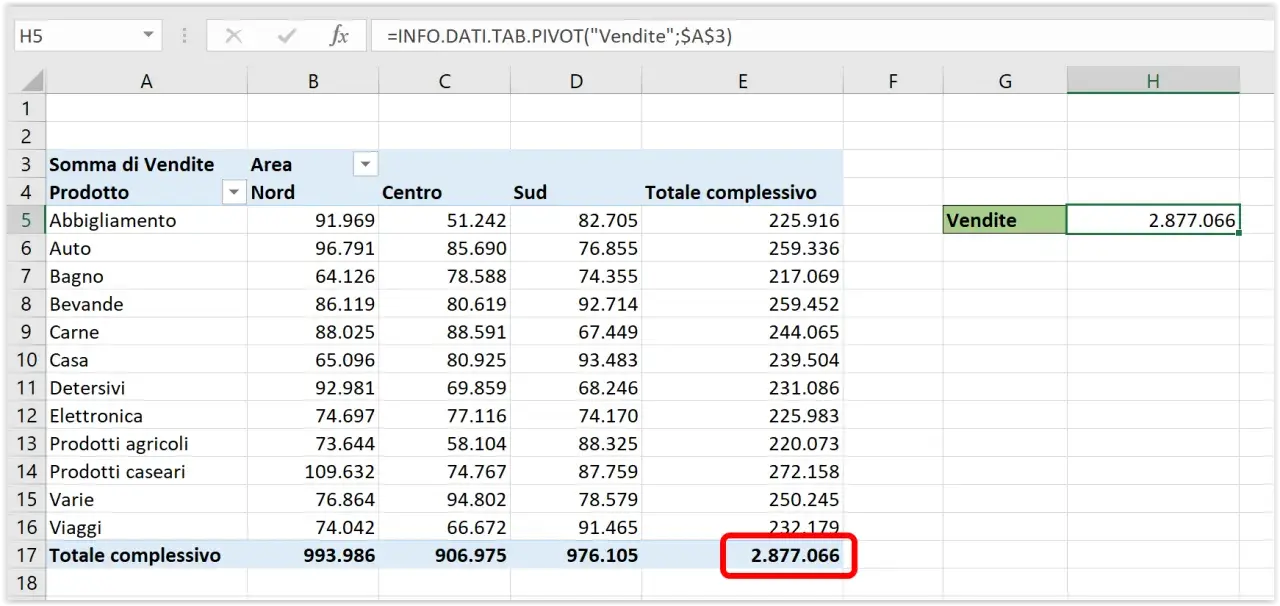
Task: Open the Name Box dropdown arrow
Action: (x=148, y=35)
